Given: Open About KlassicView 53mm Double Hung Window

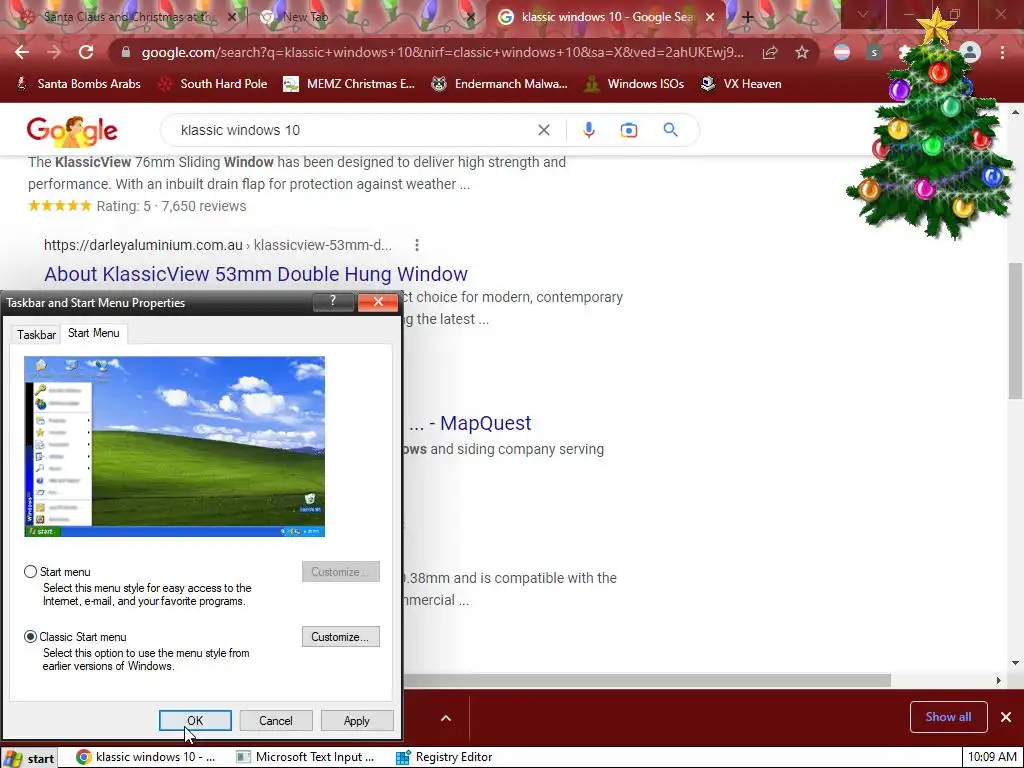Looking at the screenshot, I should point(255,274).
